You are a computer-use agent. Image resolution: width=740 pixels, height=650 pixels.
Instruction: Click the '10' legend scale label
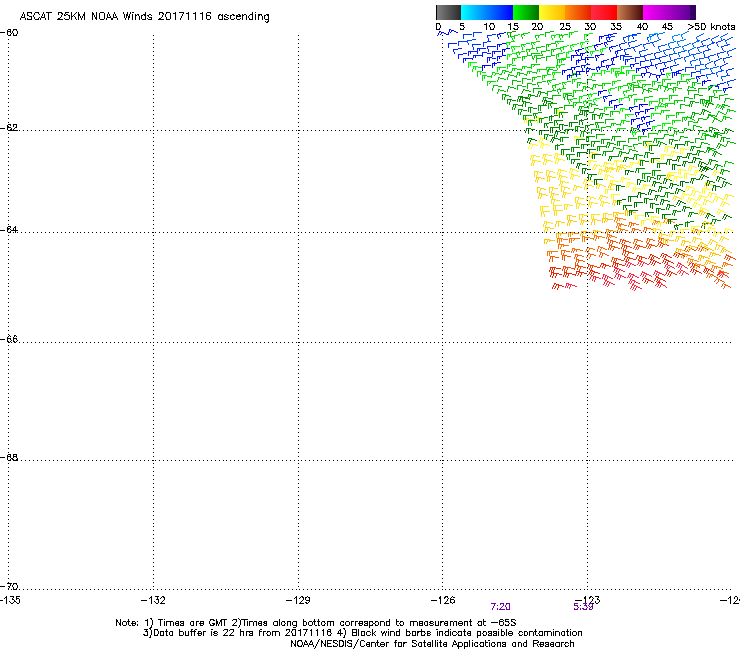489,27
